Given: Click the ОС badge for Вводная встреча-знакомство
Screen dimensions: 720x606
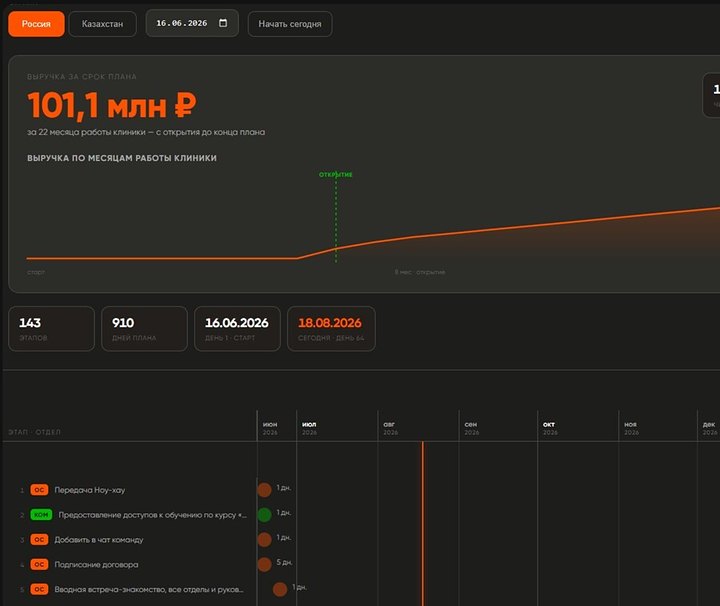Looking at the screenshot, I should (39, 589).
